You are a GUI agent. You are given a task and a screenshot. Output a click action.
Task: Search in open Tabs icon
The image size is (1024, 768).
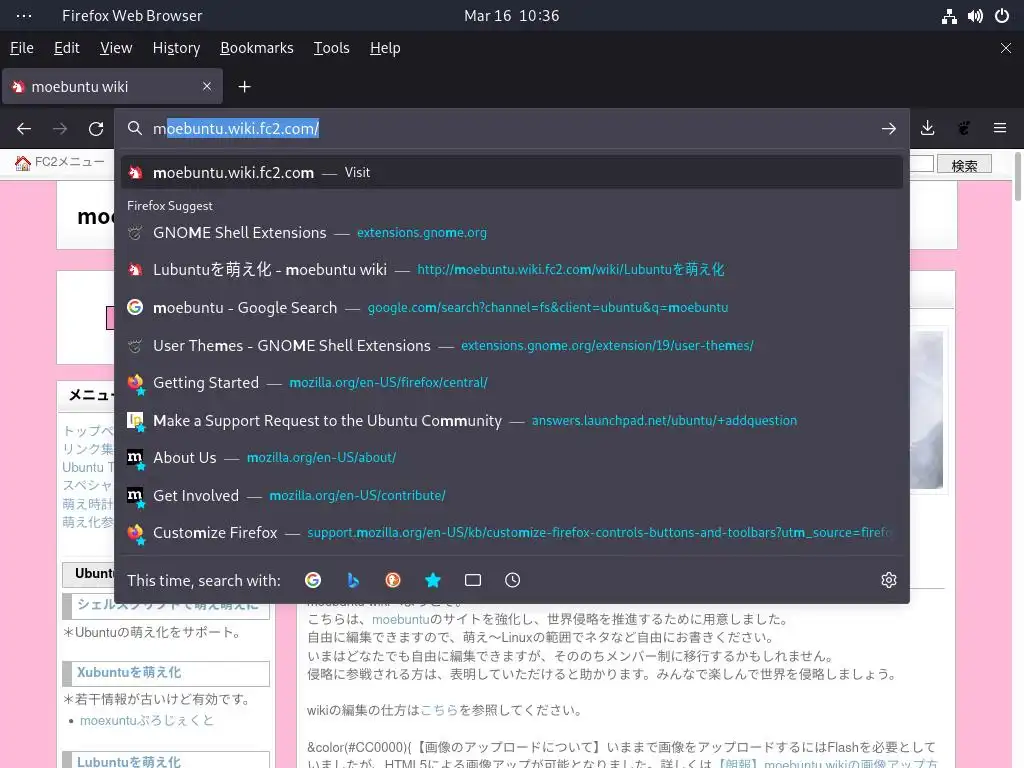point(473,580)
